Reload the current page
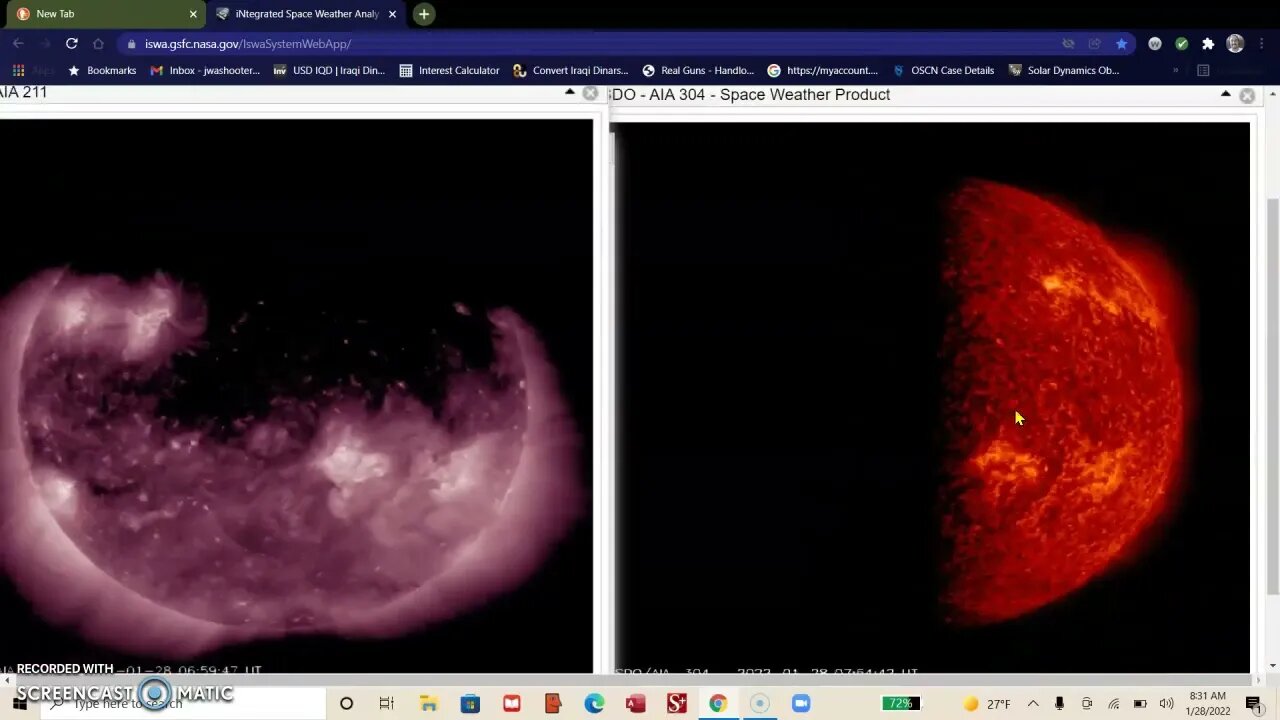Screen dimensions: 1280x720 tap(71, 44)
